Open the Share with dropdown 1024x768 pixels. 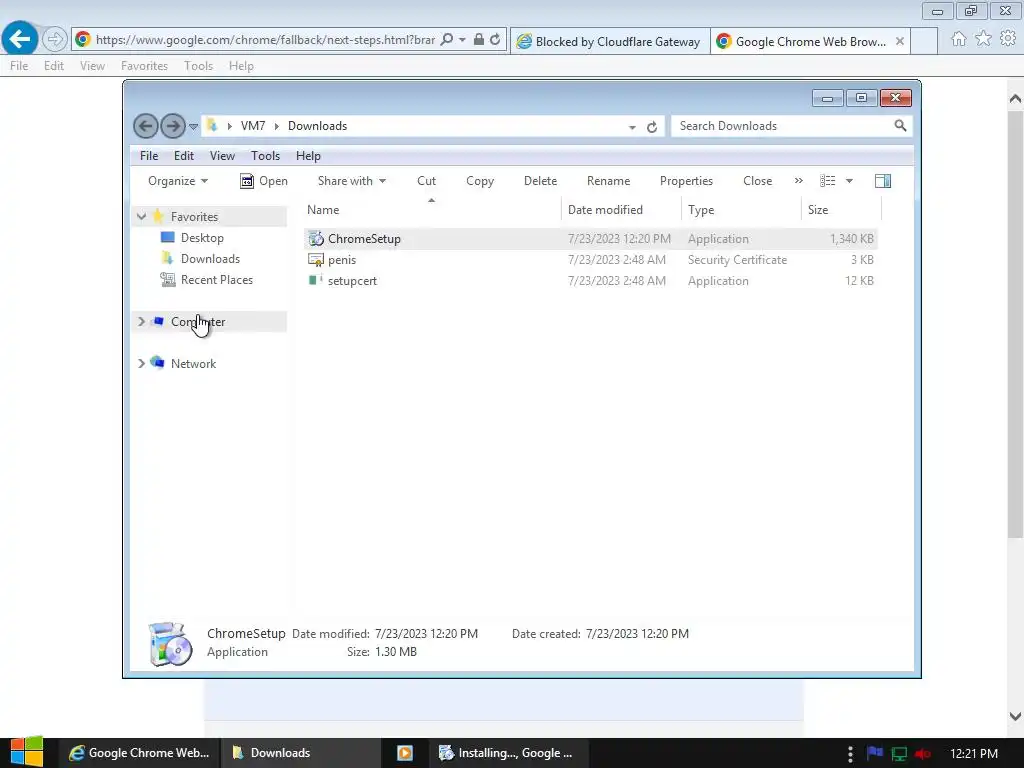351,181
